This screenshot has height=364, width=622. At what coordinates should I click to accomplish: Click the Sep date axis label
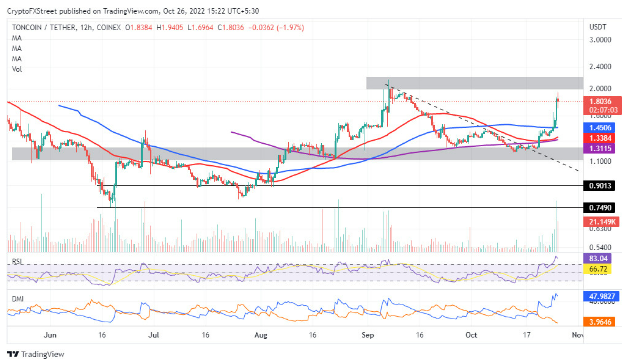368,335
